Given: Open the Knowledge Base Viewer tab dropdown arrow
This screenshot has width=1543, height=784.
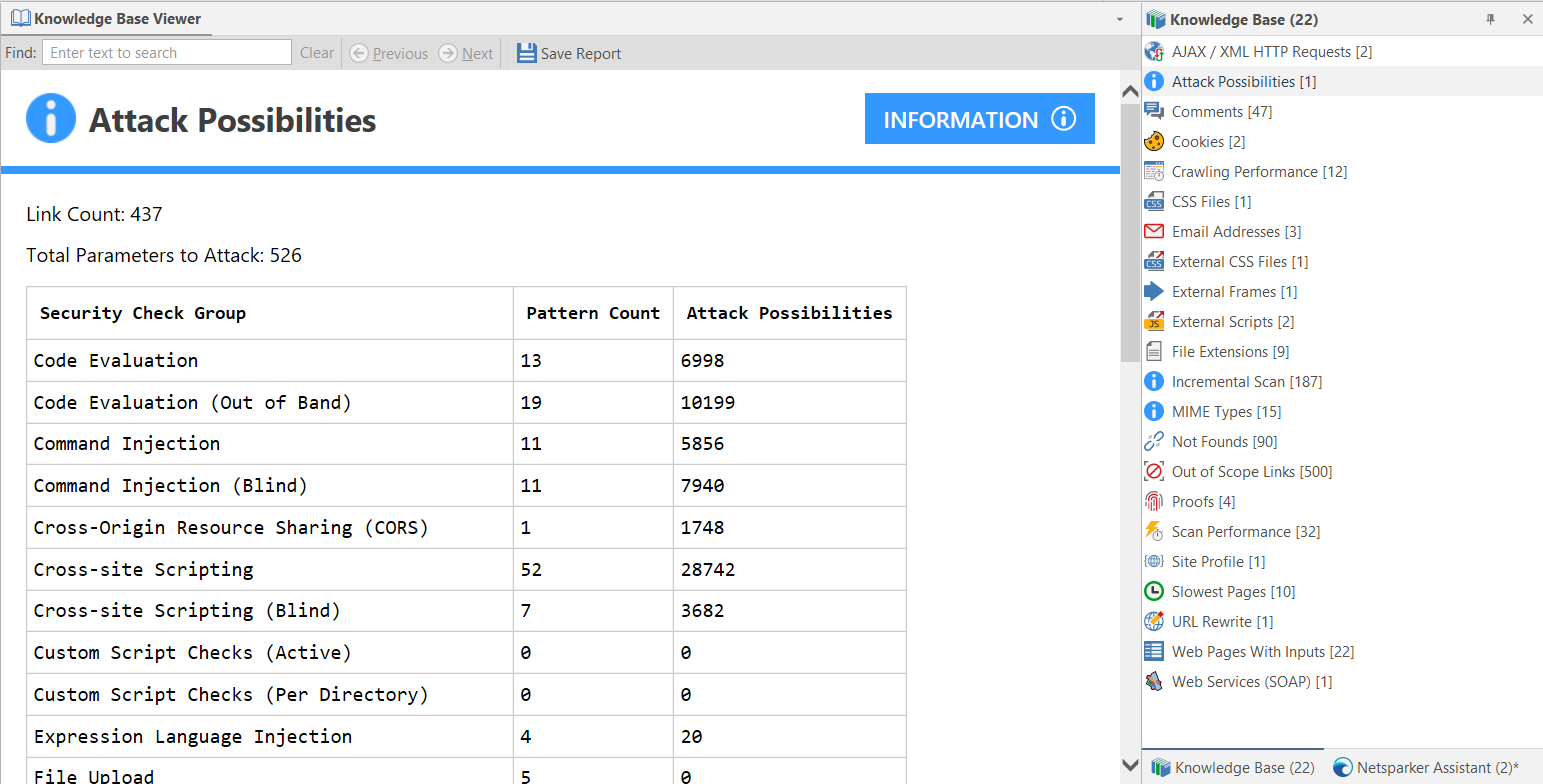Looking at the screenshot, I should tap(1121, 18).
